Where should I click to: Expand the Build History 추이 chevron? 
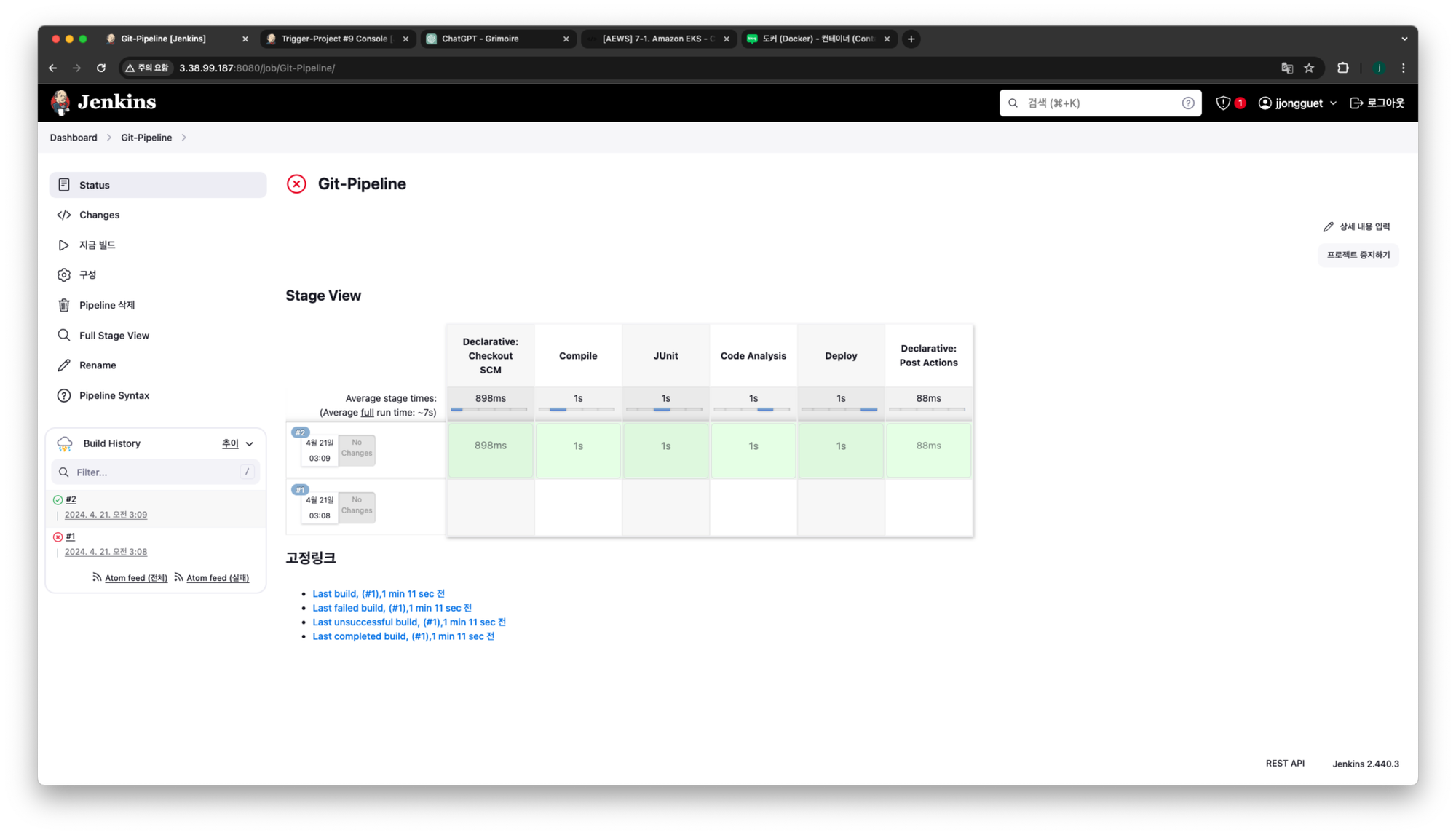click(x=250, y=444)
